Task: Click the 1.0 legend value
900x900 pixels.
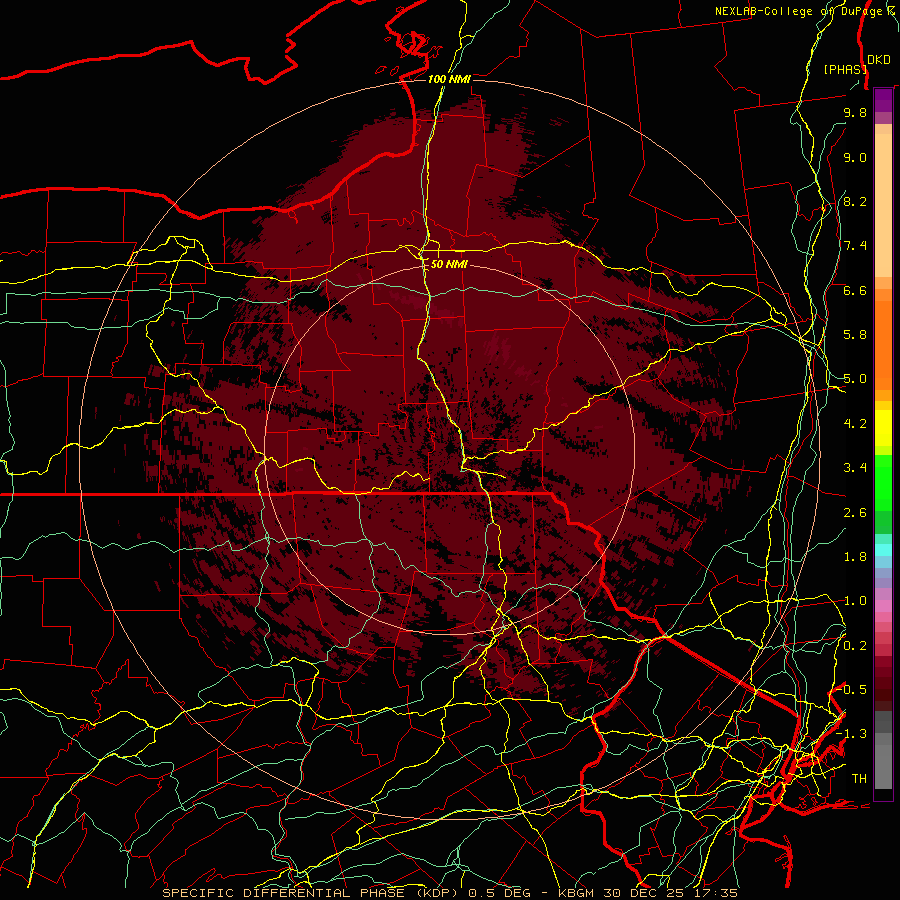Action: tap(855, 601)
